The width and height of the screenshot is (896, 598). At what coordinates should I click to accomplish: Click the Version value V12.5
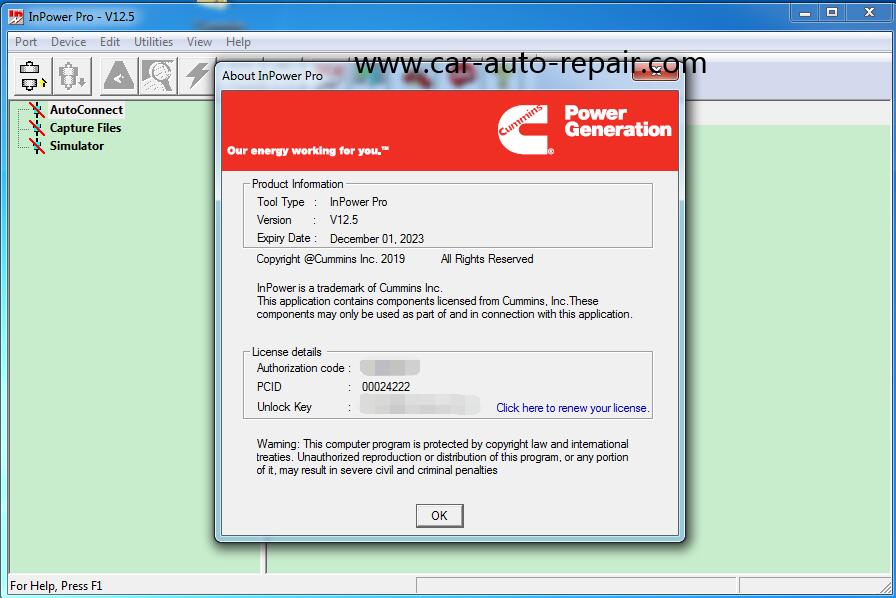click(x=344, y=220)
